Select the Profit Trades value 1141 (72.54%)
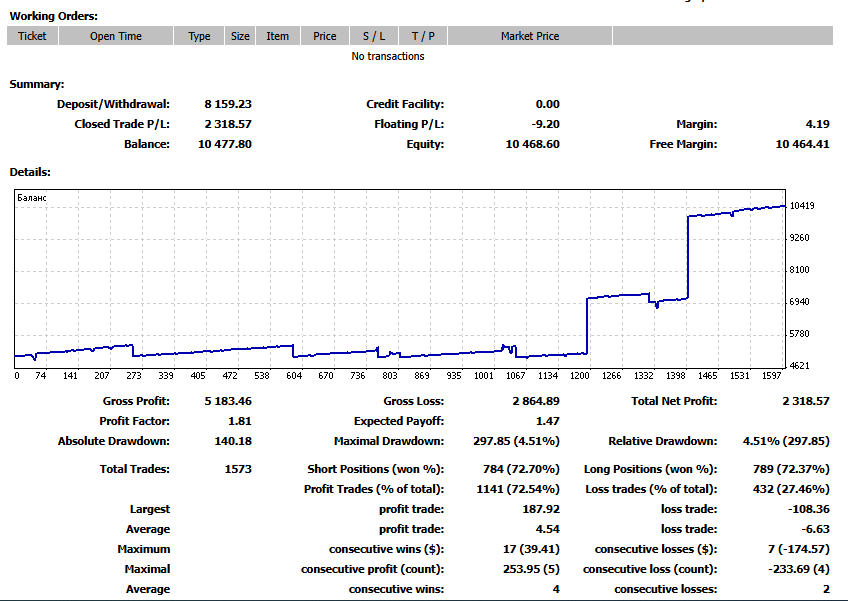 [518, 490]
